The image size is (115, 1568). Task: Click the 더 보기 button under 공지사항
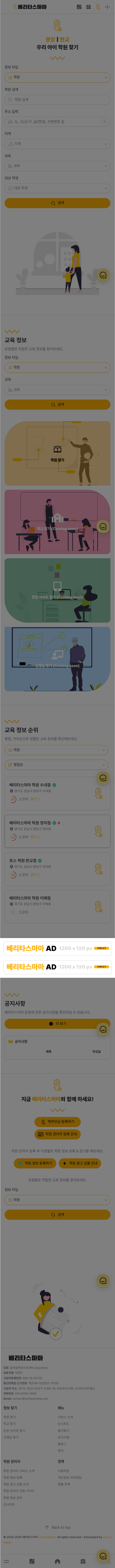coord(57,1023)
